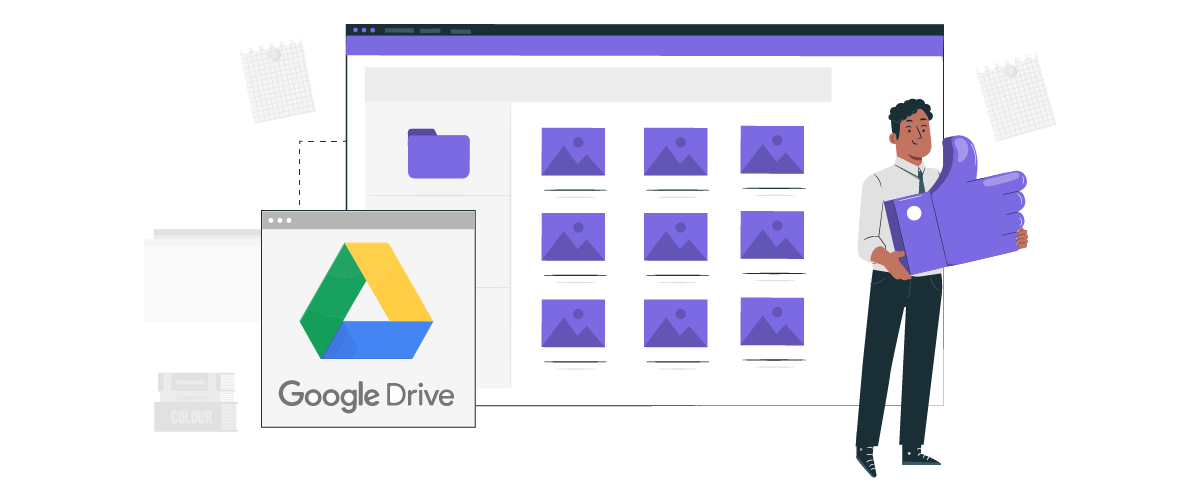Click the gray search bar above the image grid
1201x501 pixels.
[598, 85]
